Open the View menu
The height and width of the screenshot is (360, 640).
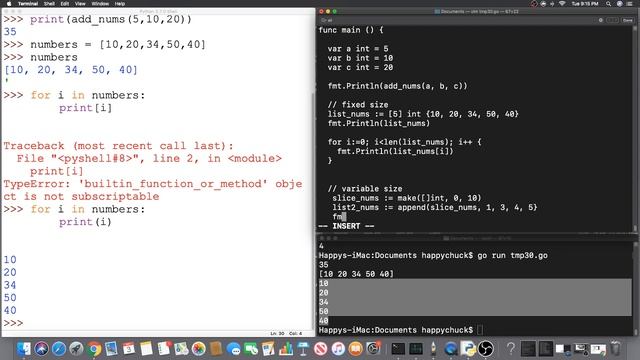80,4
